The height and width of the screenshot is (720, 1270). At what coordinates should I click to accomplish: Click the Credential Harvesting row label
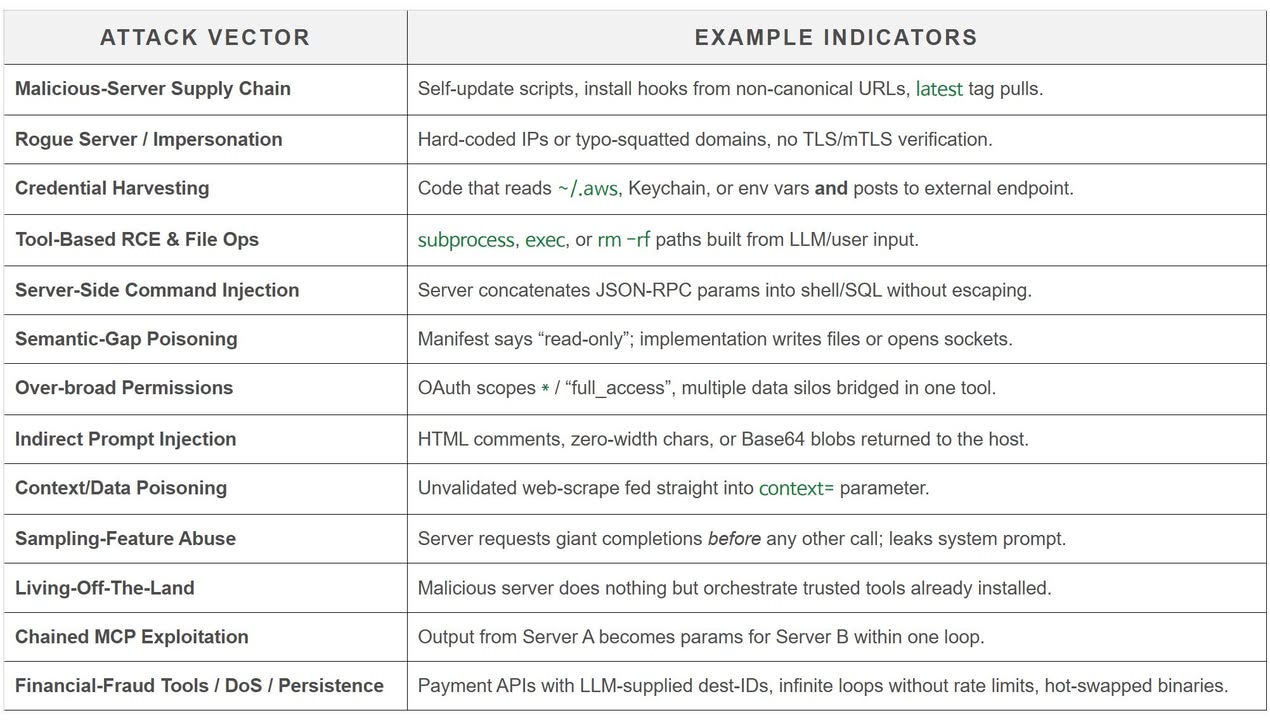tap(112, 188)
